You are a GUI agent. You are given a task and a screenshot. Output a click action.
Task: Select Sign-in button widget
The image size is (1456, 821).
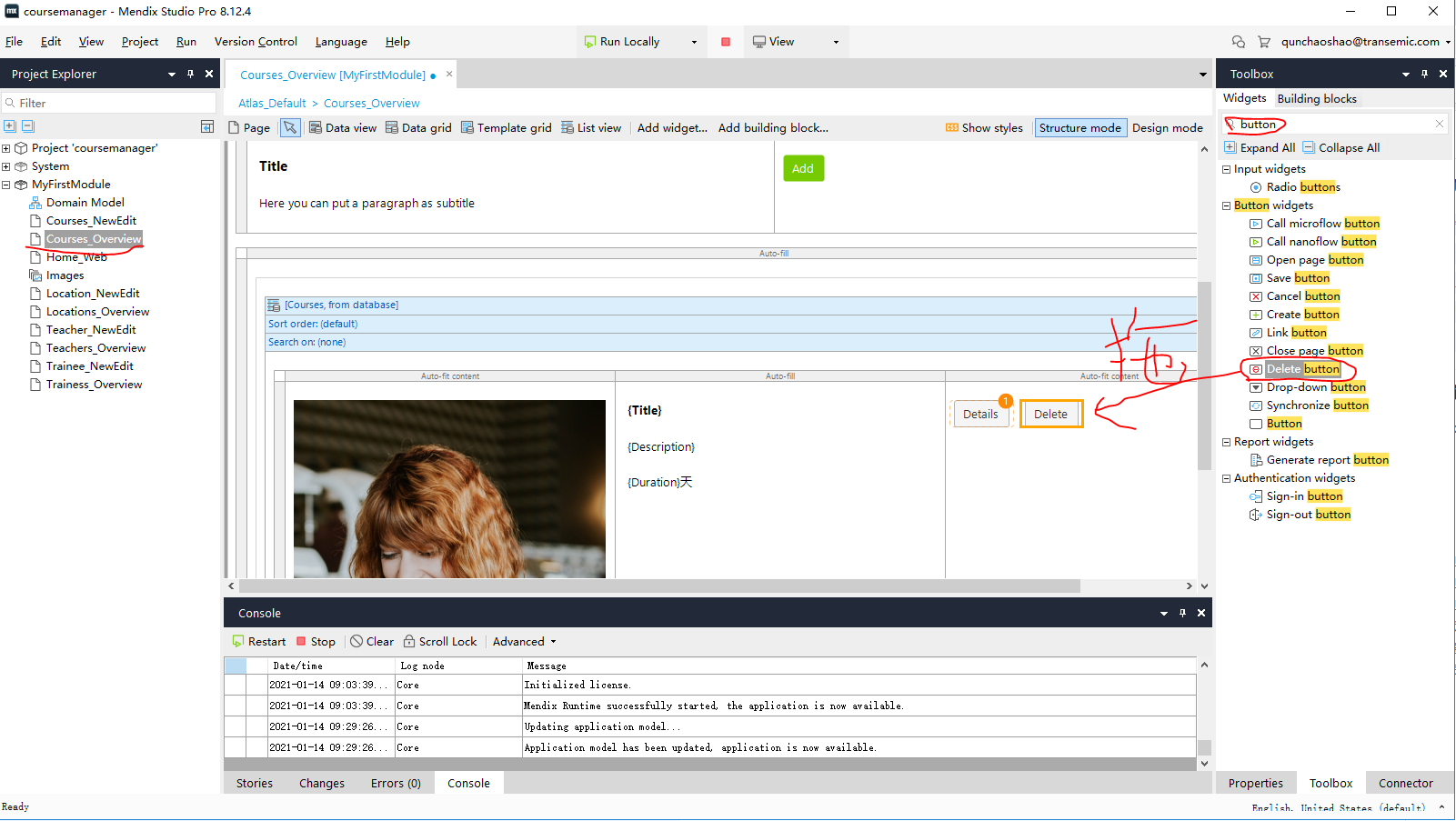1296,496
